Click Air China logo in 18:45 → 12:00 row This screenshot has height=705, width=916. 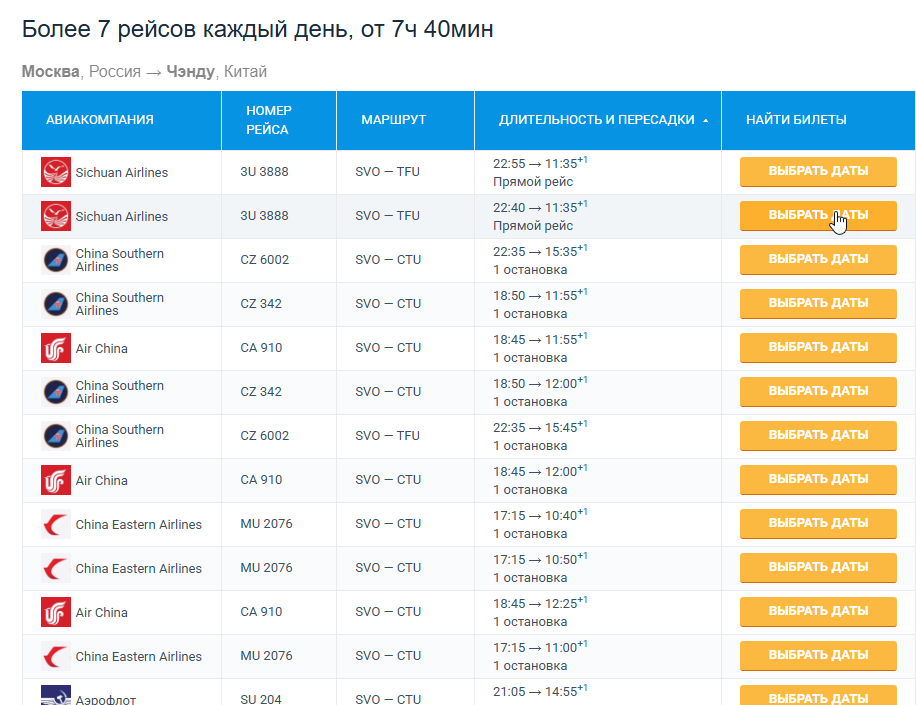click(x=56, y=480)
